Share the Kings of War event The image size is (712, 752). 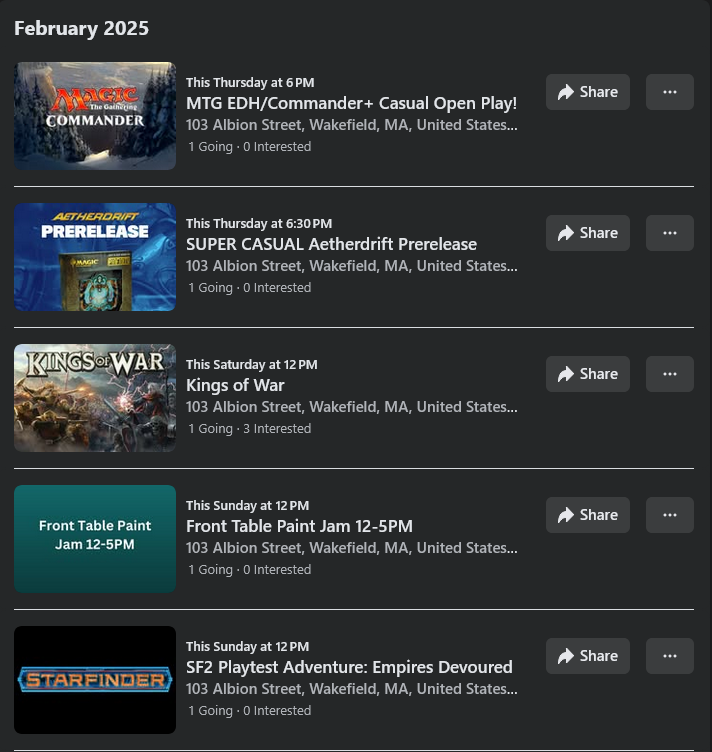(588, 374)
